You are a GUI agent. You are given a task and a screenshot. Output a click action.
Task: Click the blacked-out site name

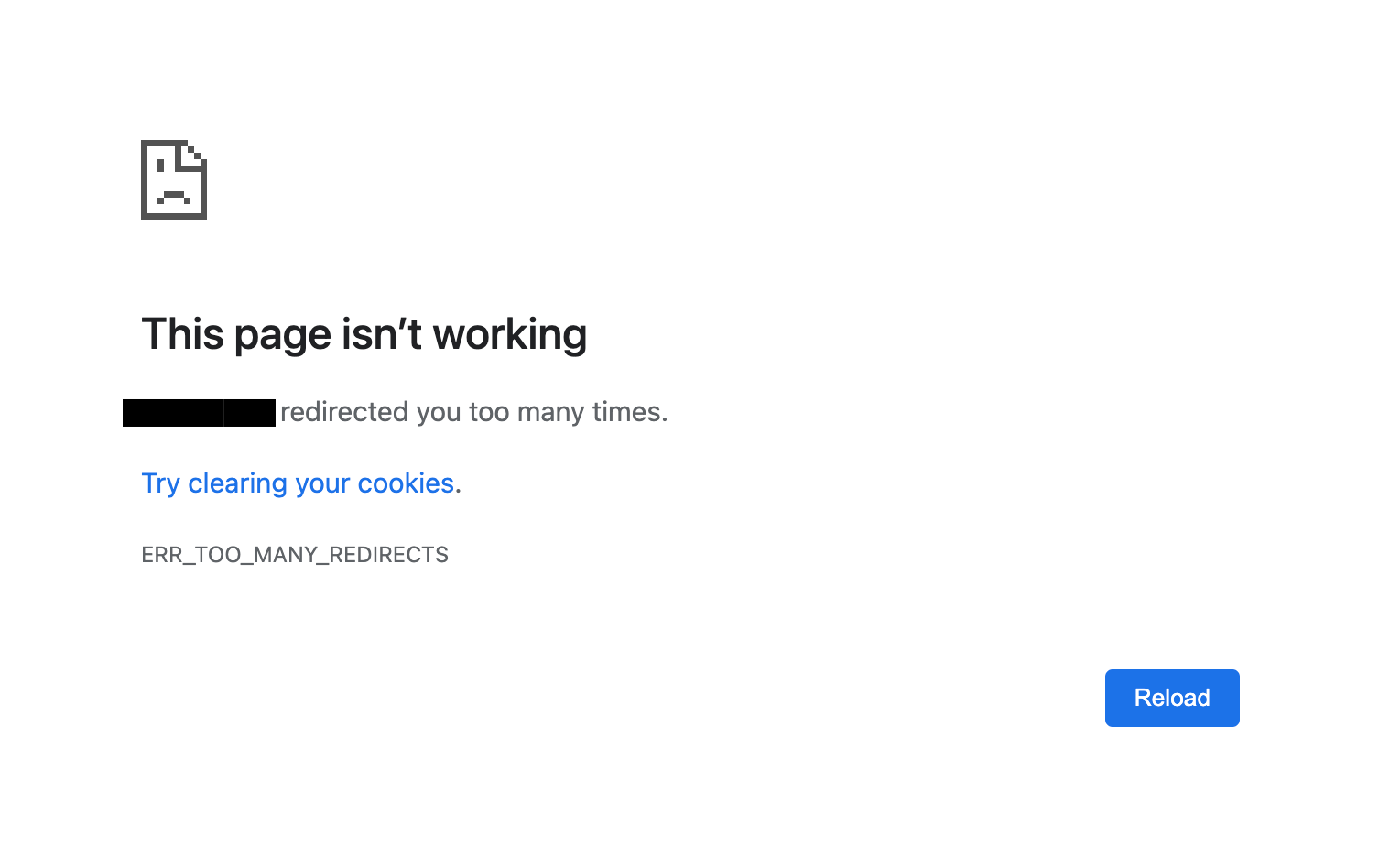click(x=199, y=413)
